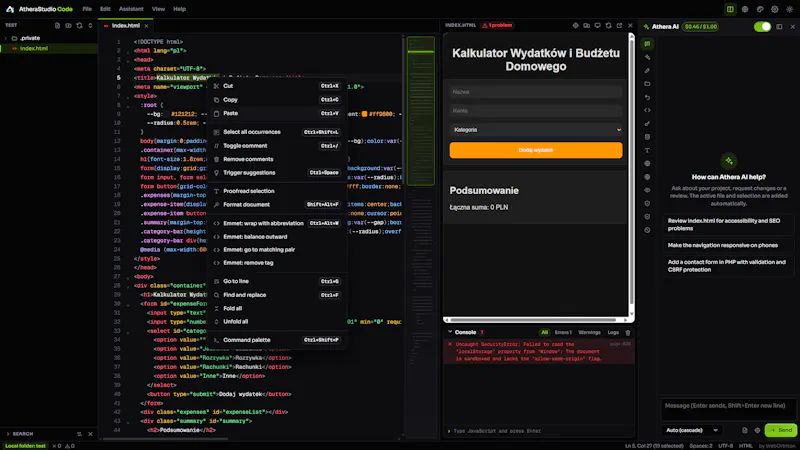800x450 pixels.
Task: Click the new file icon in explorer
Action: point(57,25)
